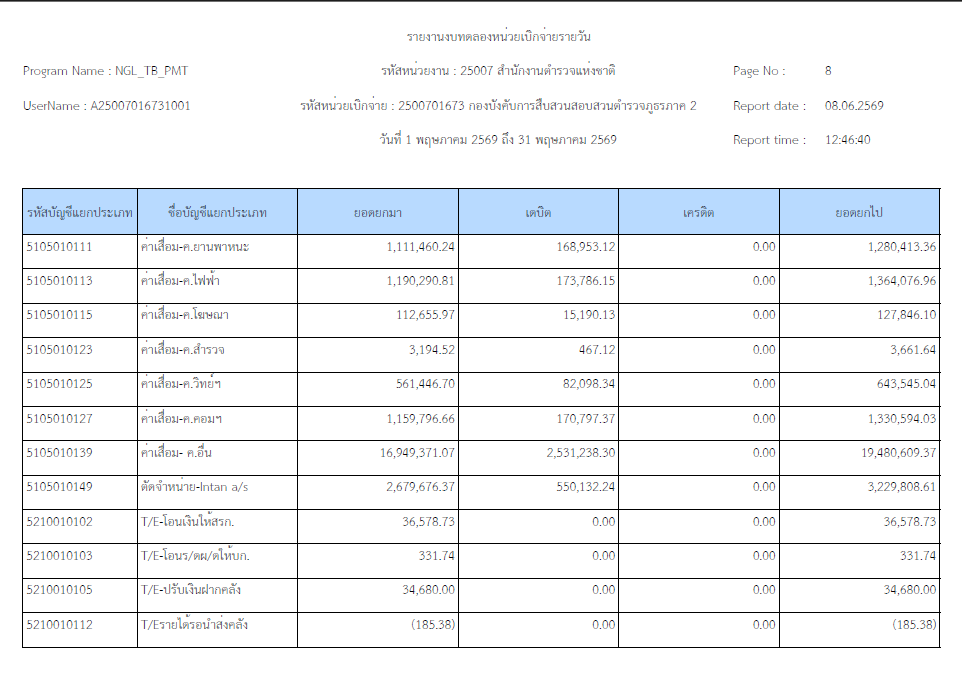Viewport: 962px width, 682px height.
Task: Select account code 5105010111 cell
Action: click(x=80, y=251)
